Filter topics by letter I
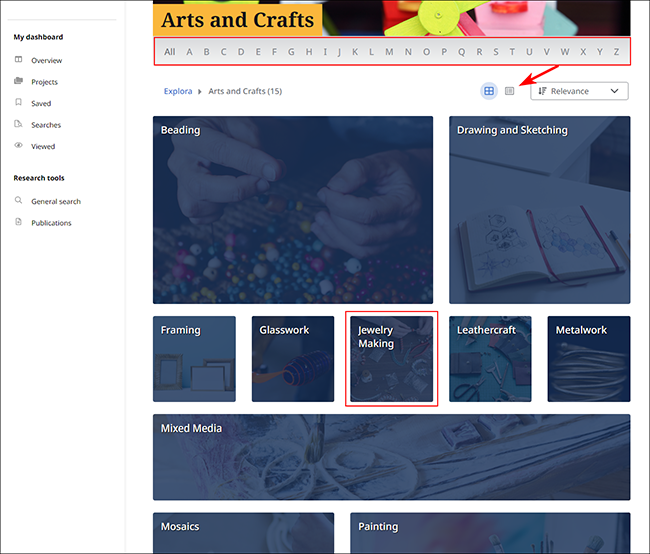 [325, 52]
